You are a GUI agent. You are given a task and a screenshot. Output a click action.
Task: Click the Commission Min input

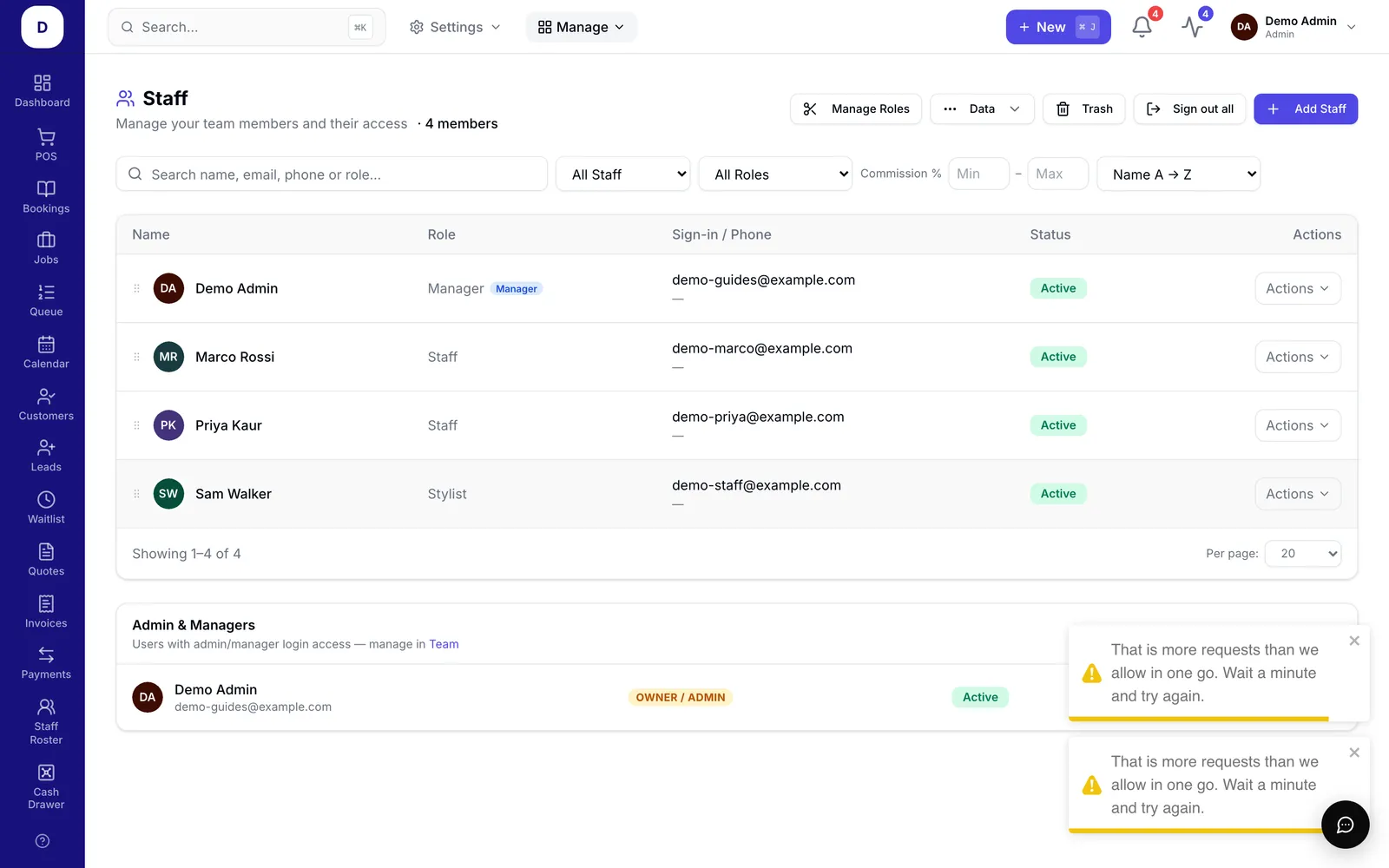point(978,174)
